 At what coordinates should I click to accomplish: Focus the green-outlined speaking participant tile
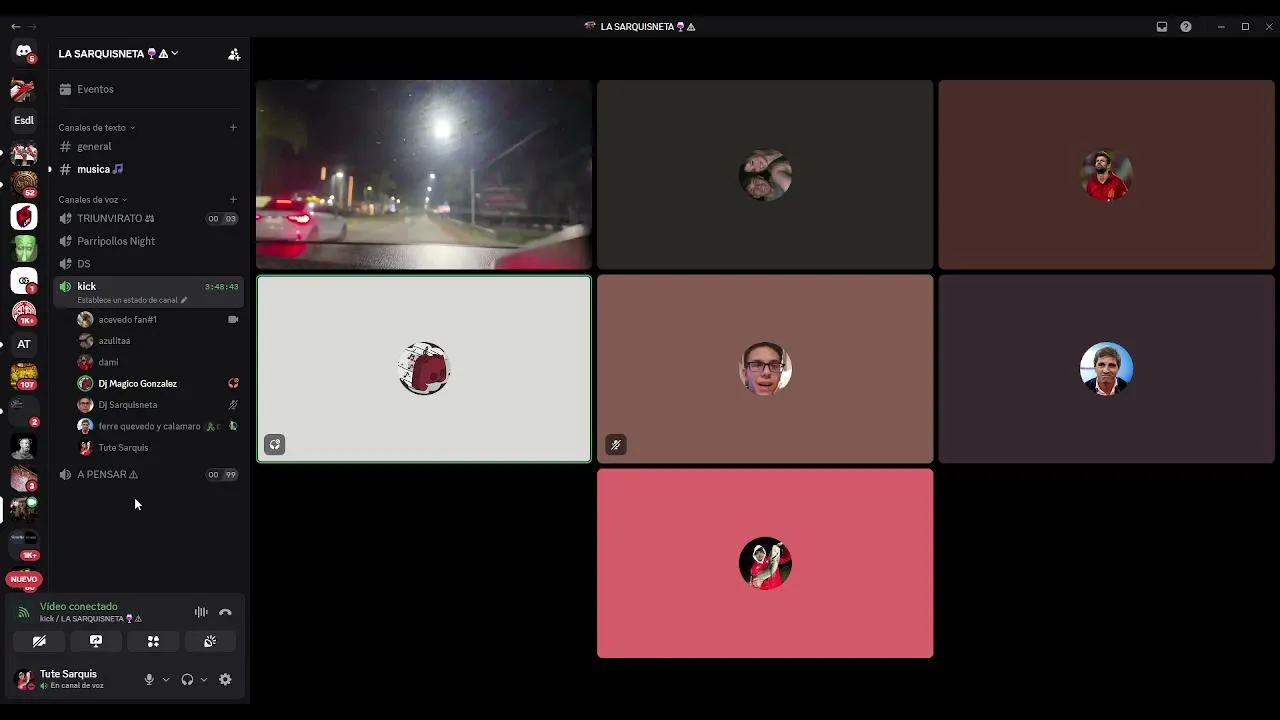(424, 369)
